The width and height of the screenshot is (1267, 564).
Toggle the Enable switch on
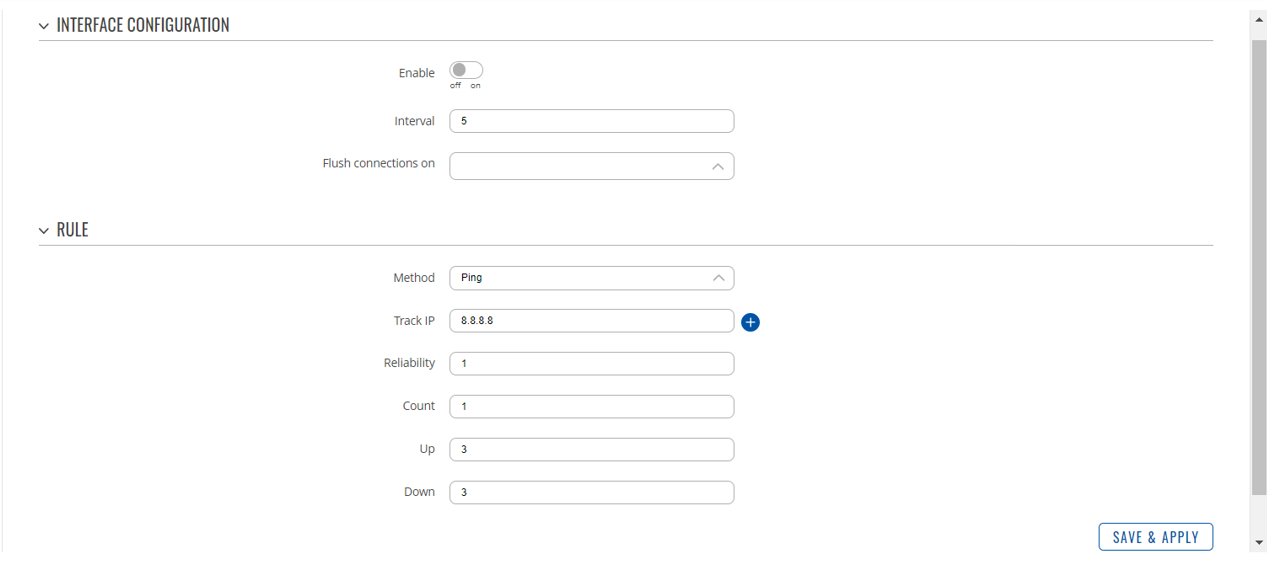pyautogui.click(x=466, y=70)
